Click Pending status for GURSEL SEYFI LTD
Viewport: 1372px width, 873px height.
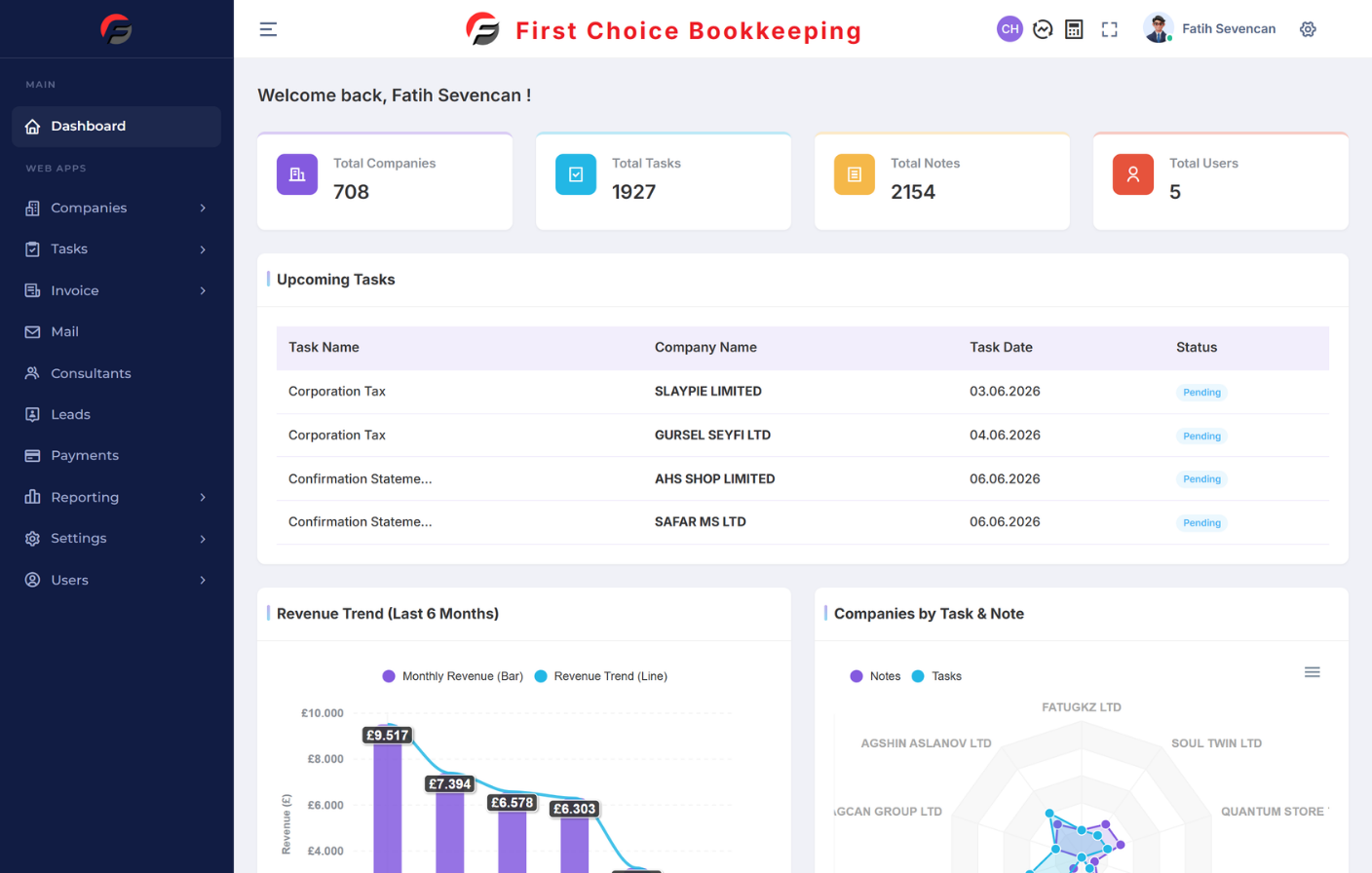[1201, 436]
